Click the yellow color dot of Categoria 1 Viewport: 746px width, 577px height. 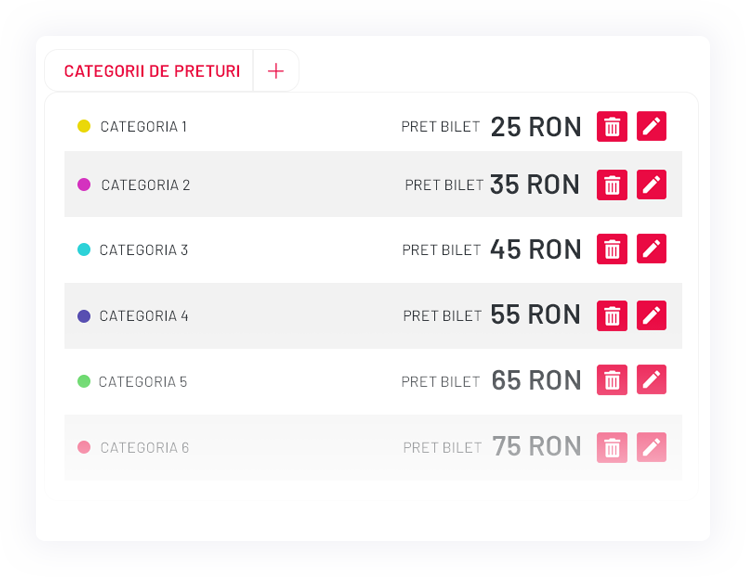(84, 126)
